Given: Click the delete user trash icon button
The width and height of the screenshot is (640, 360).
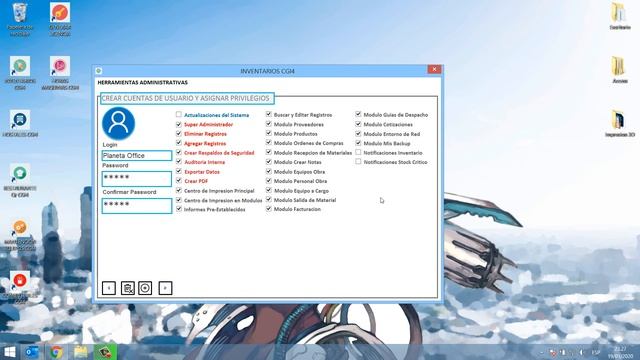Looking at the screenshot, I should [x=128, y=288].
